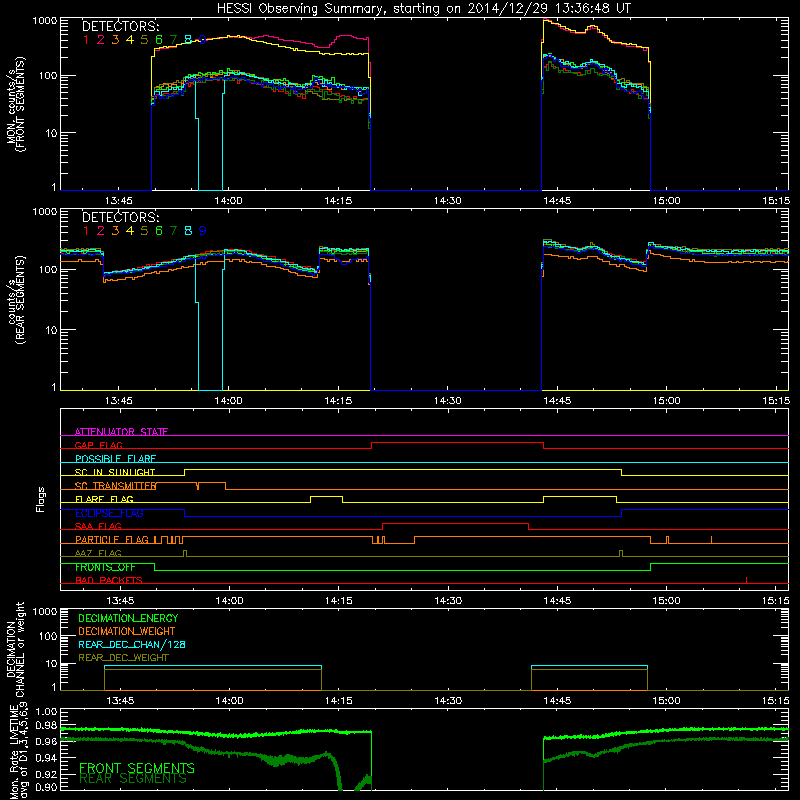The width and height of the screenshot is (800, 800).
Task: Click the SC_TRANSMITTER flag label
Action: click(115, 486)
